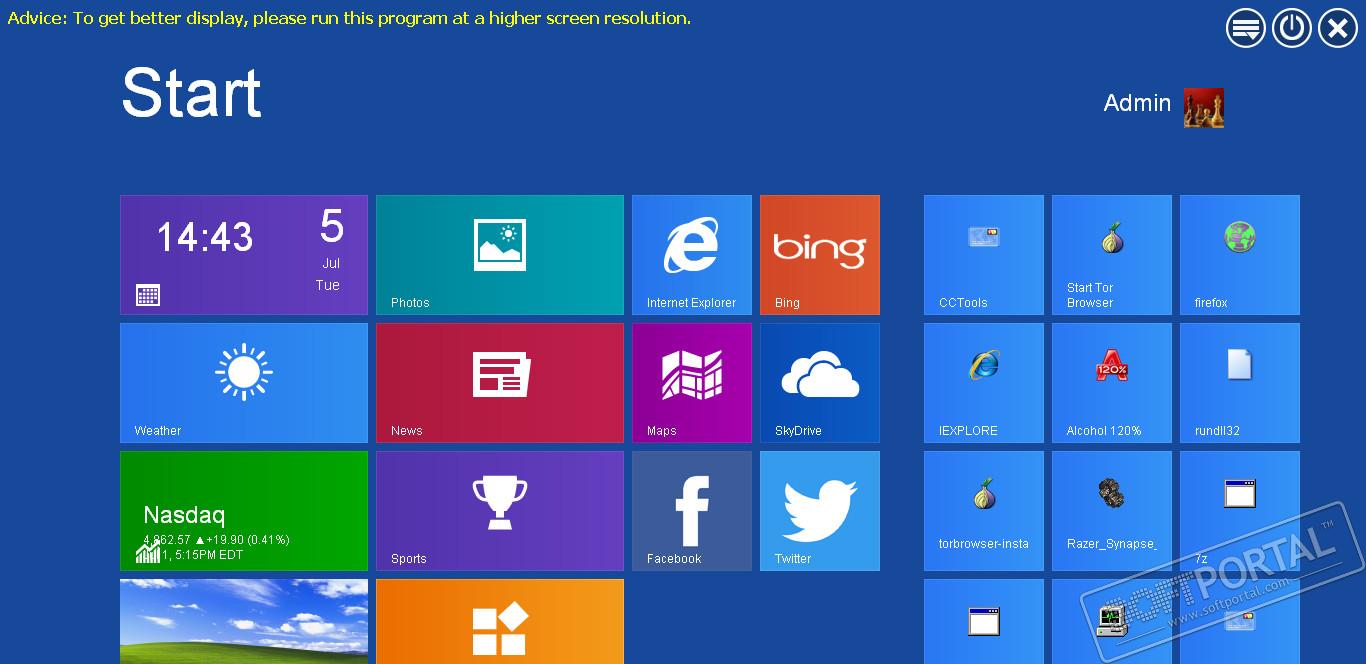
Task: Open the desktop wallpaper tile
Action: [x=244, y=621]
